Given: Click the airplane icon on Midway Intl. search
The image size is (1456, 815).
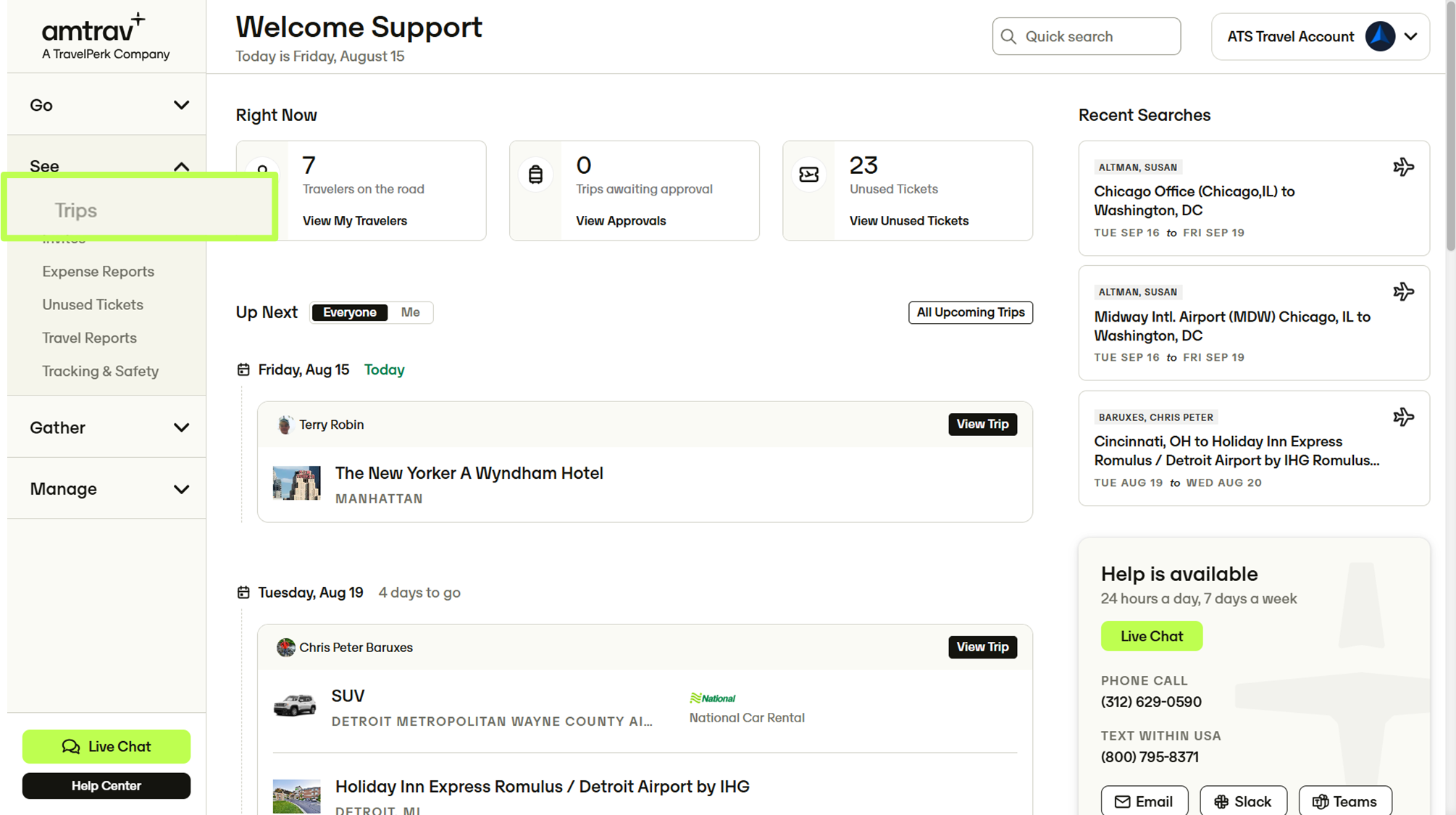Looking at the screenshot, I should 1403,291.
